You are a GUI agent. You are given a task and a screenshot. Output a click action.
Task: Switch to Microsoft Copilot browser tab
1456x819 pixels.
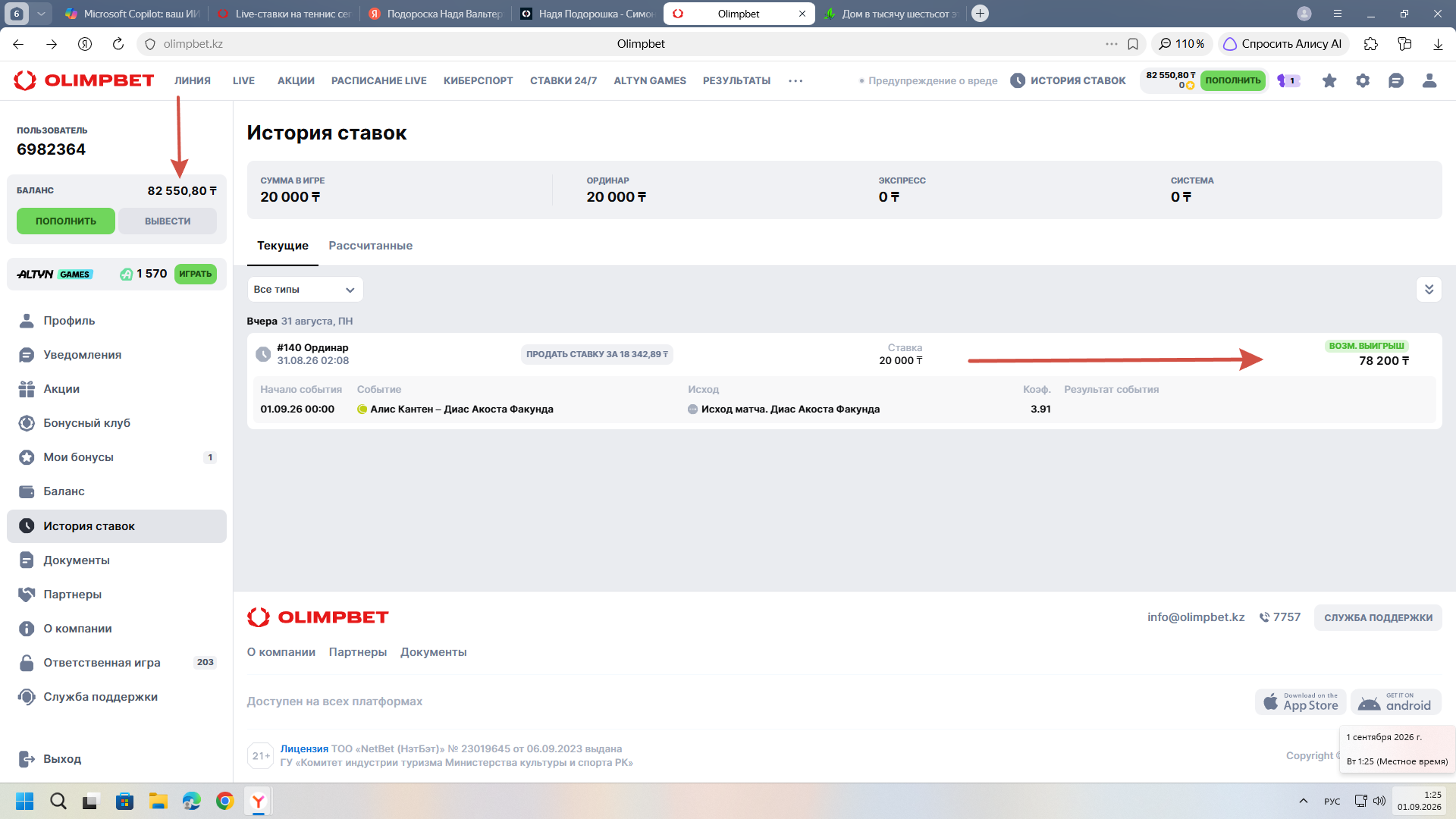click(x=133, y=14)
